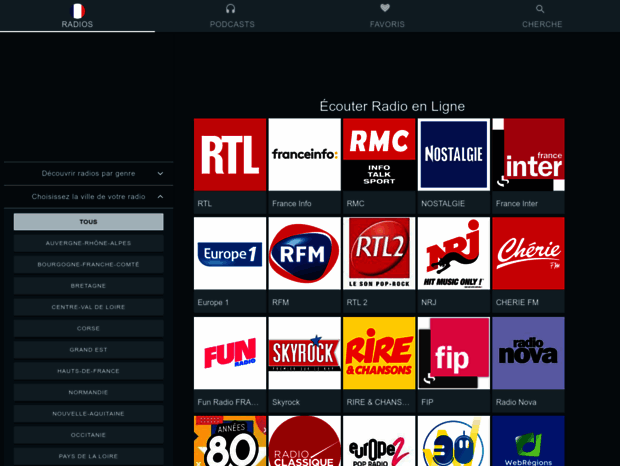Click the RFM name label

(280, 302)
